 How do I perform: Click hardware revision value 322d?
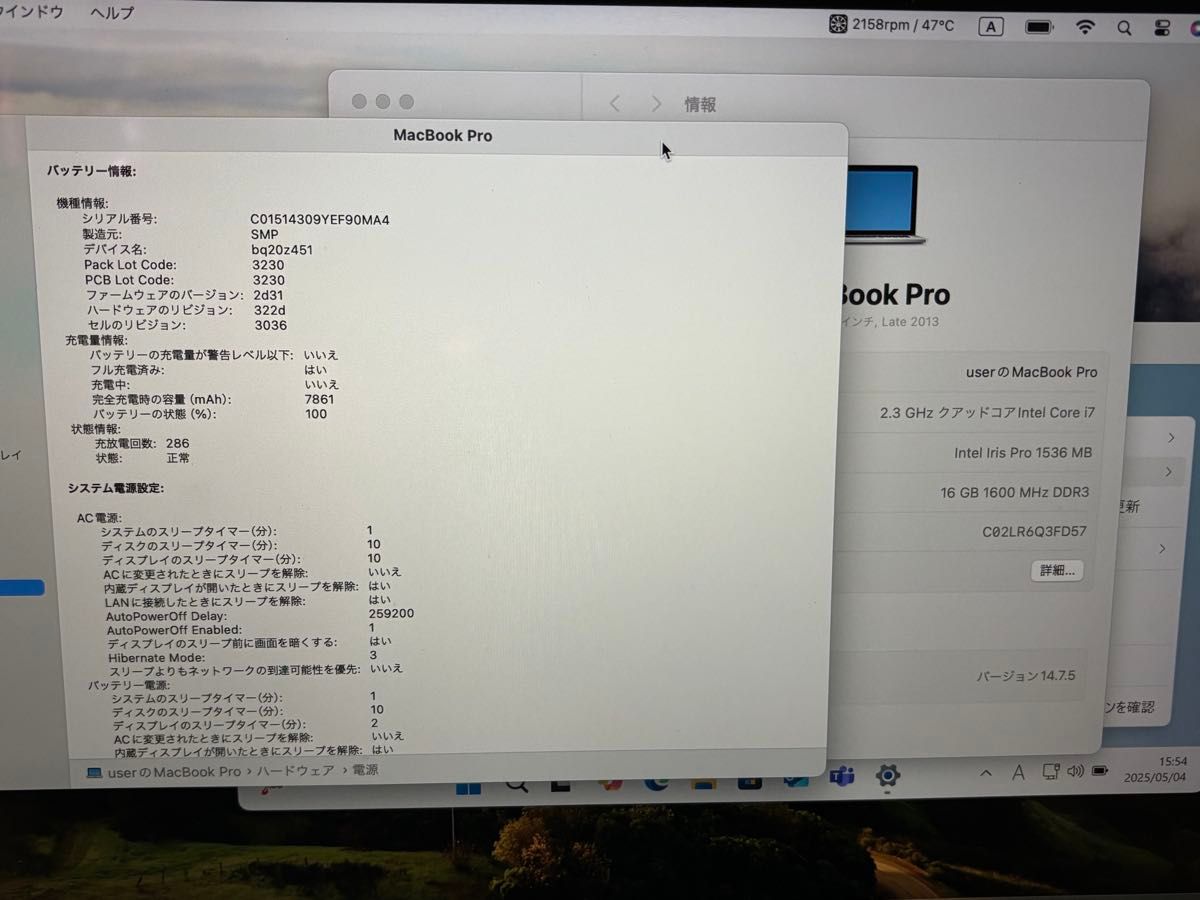270,310
